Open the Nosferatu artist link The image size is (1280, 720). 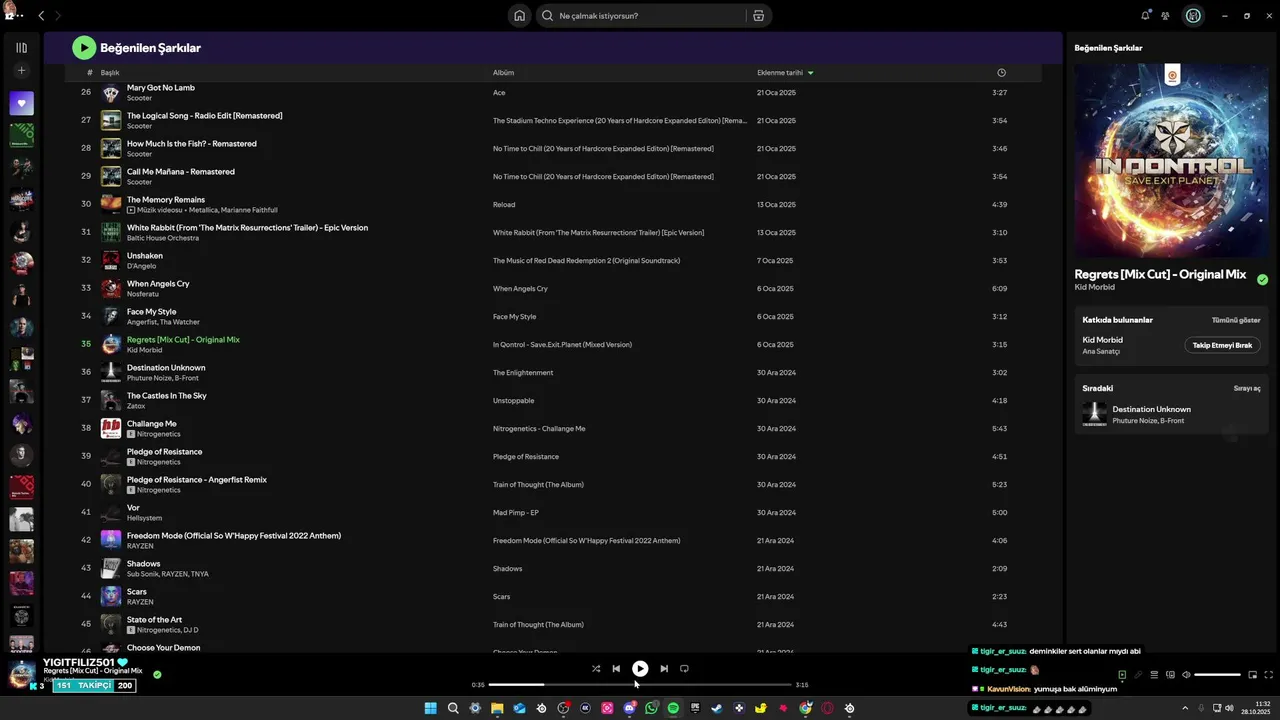144,294
